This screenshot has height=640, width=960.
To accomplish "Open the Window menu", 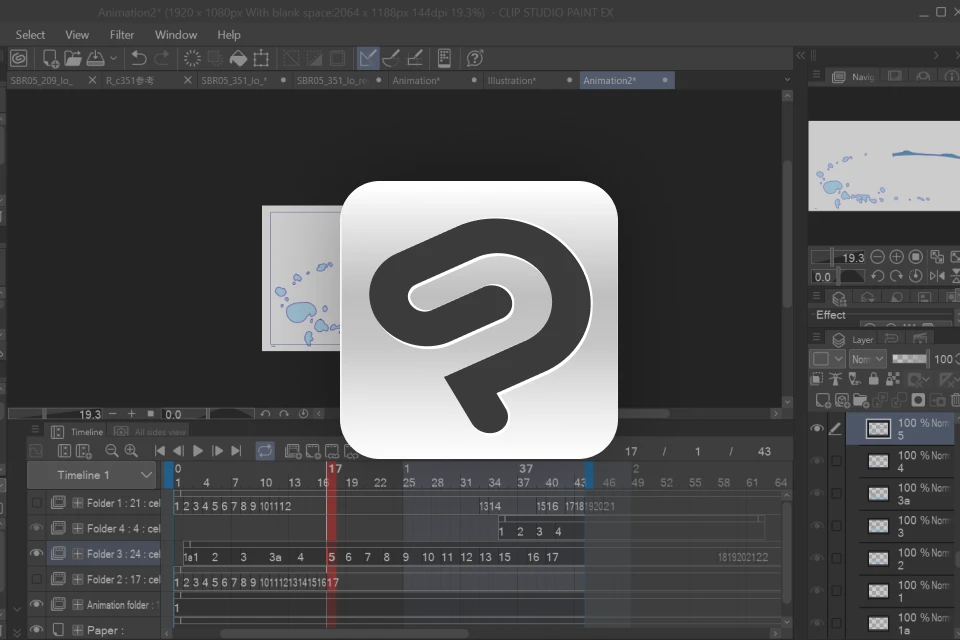I will tap(176, 35).
